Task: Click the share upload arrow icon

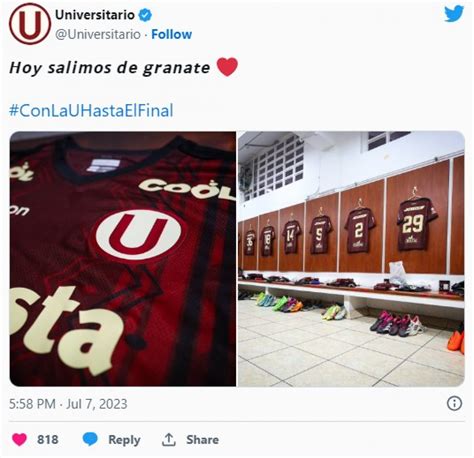Action: point(169,439)
